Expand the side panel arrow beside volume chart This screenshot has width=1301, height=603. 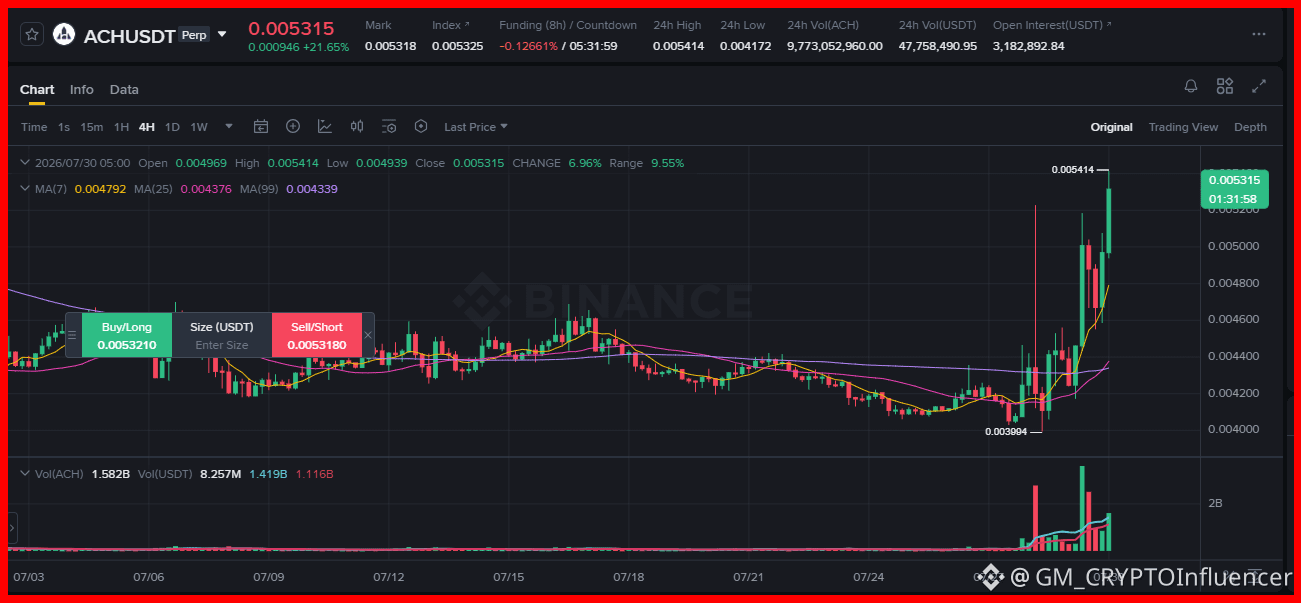tap(13, 528)
